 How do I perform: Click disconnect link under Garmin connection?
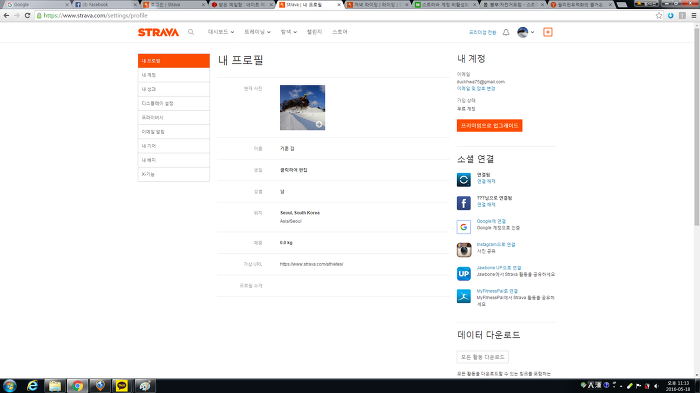[486, 181]
